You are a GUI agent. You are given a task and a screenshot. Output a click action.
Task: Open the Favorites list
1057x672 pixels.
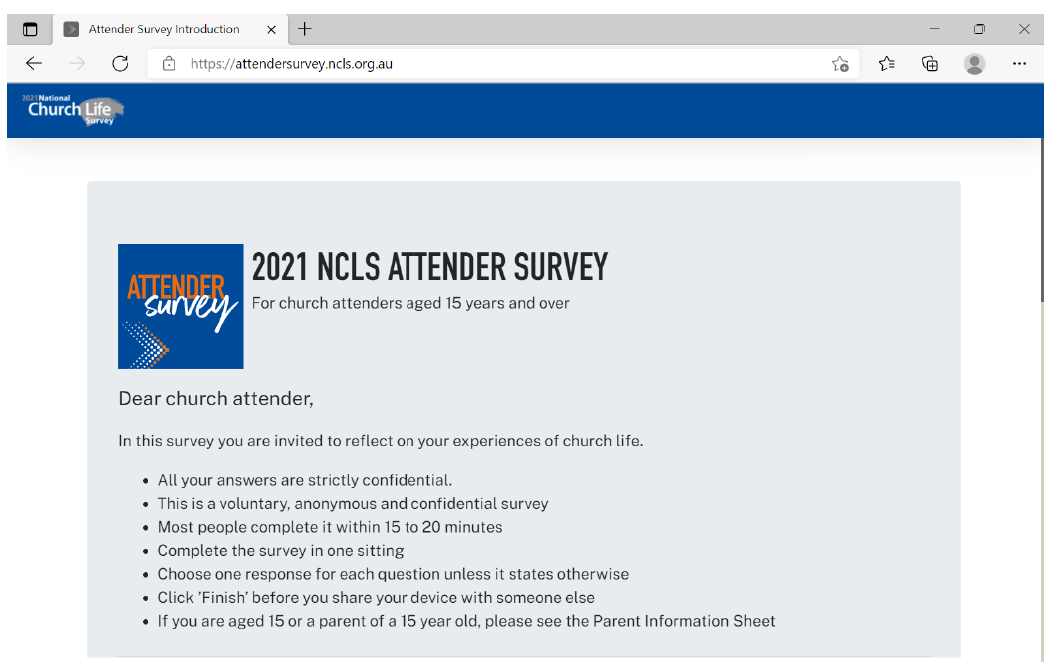(x=886, y=64)
